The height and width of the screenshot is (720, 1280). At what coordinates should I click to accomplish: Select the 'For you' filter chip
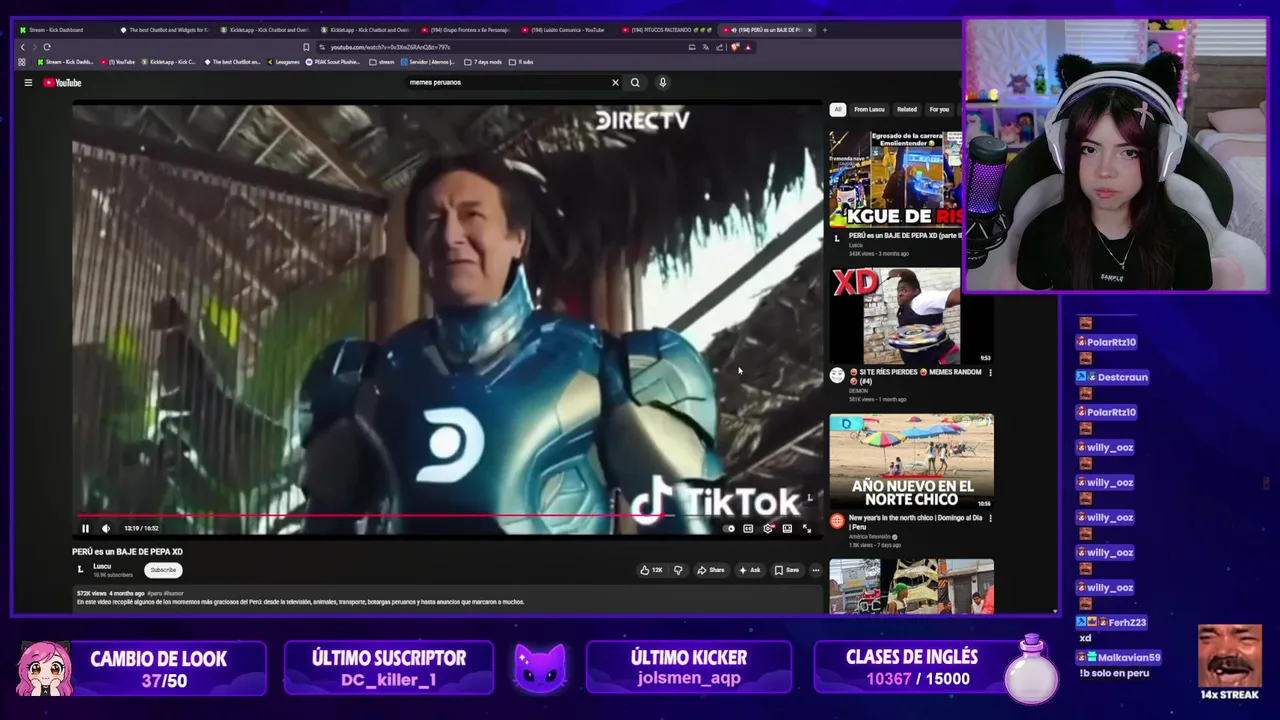tap(939, 109)
